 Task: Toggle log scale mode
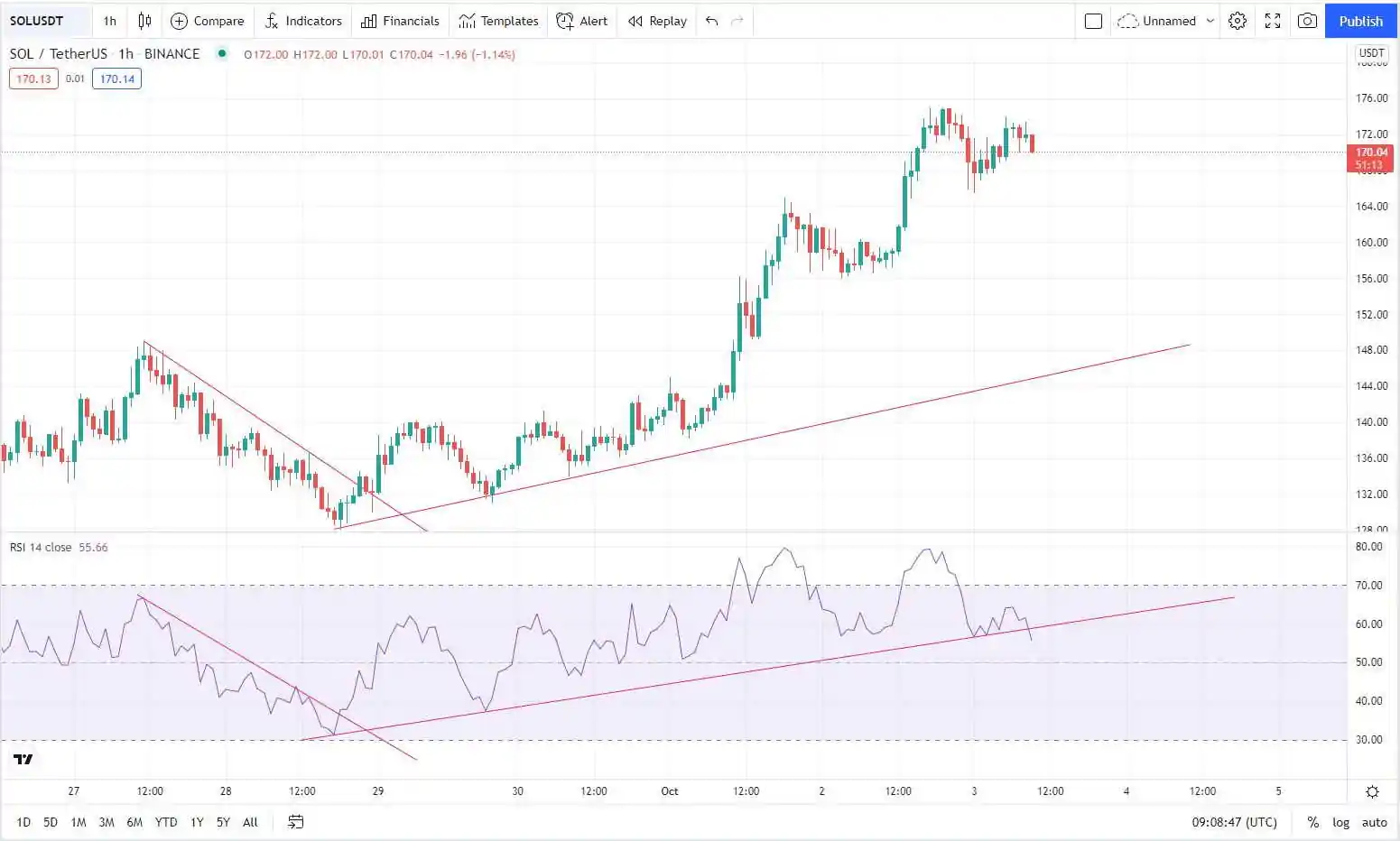[x=1340, y=822]
